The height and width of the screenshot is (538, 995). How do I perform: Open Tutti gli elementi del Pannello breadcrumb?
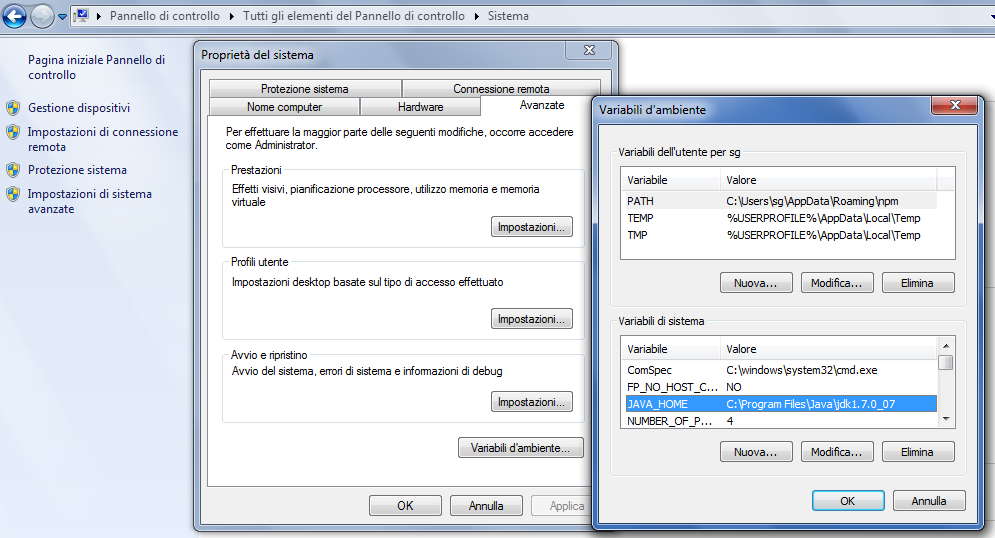353,16
